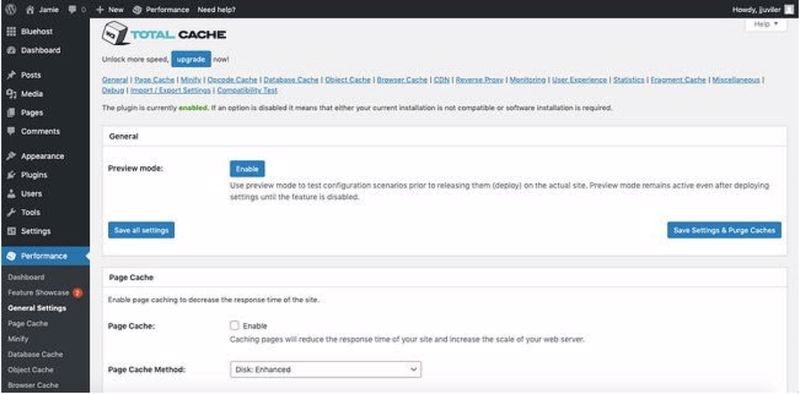Open the Tools wrench icon

(11, 212)
